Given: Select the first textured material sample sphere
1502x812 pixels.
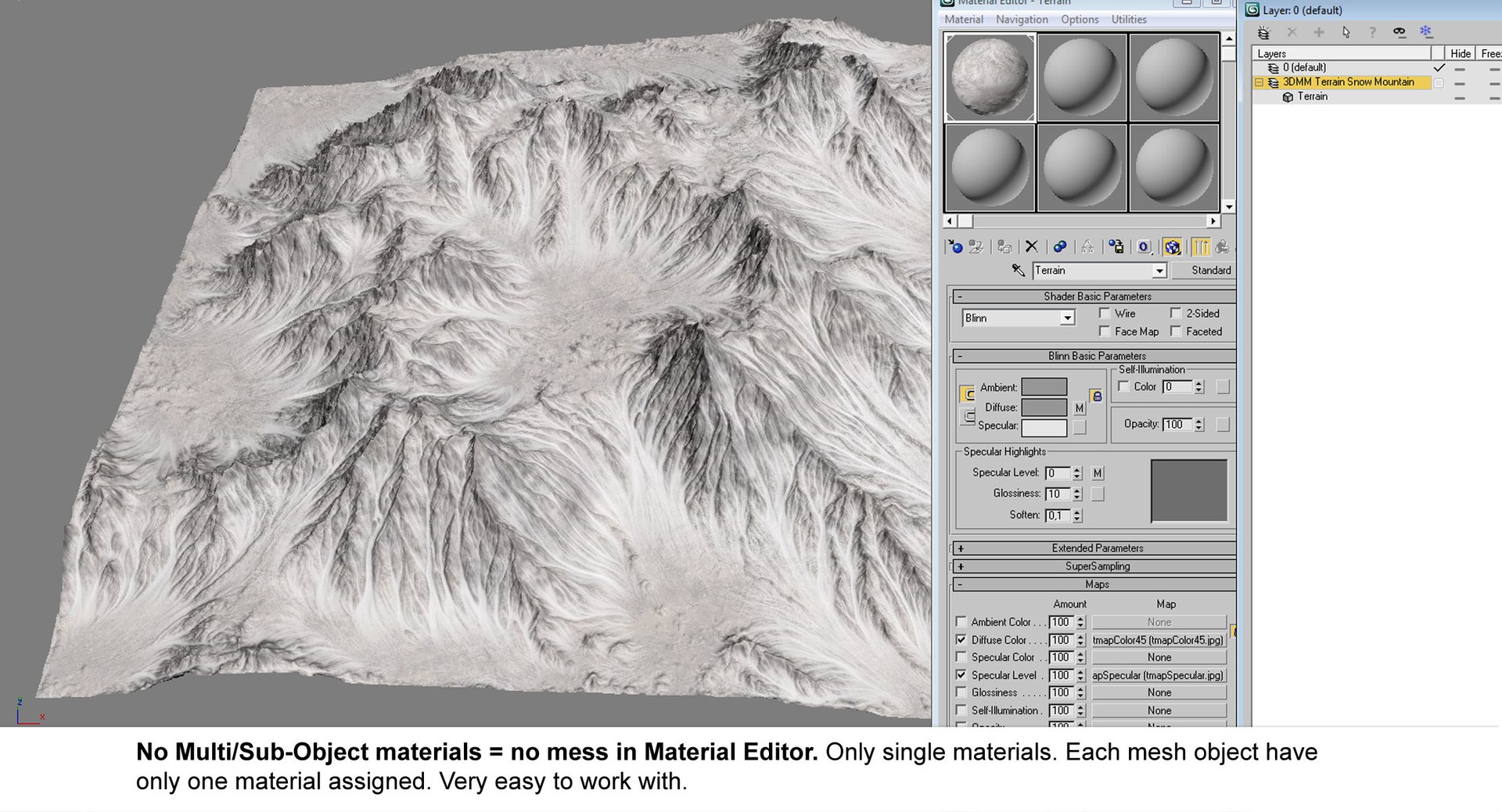Looking at the screenshot, I should 990,77.
